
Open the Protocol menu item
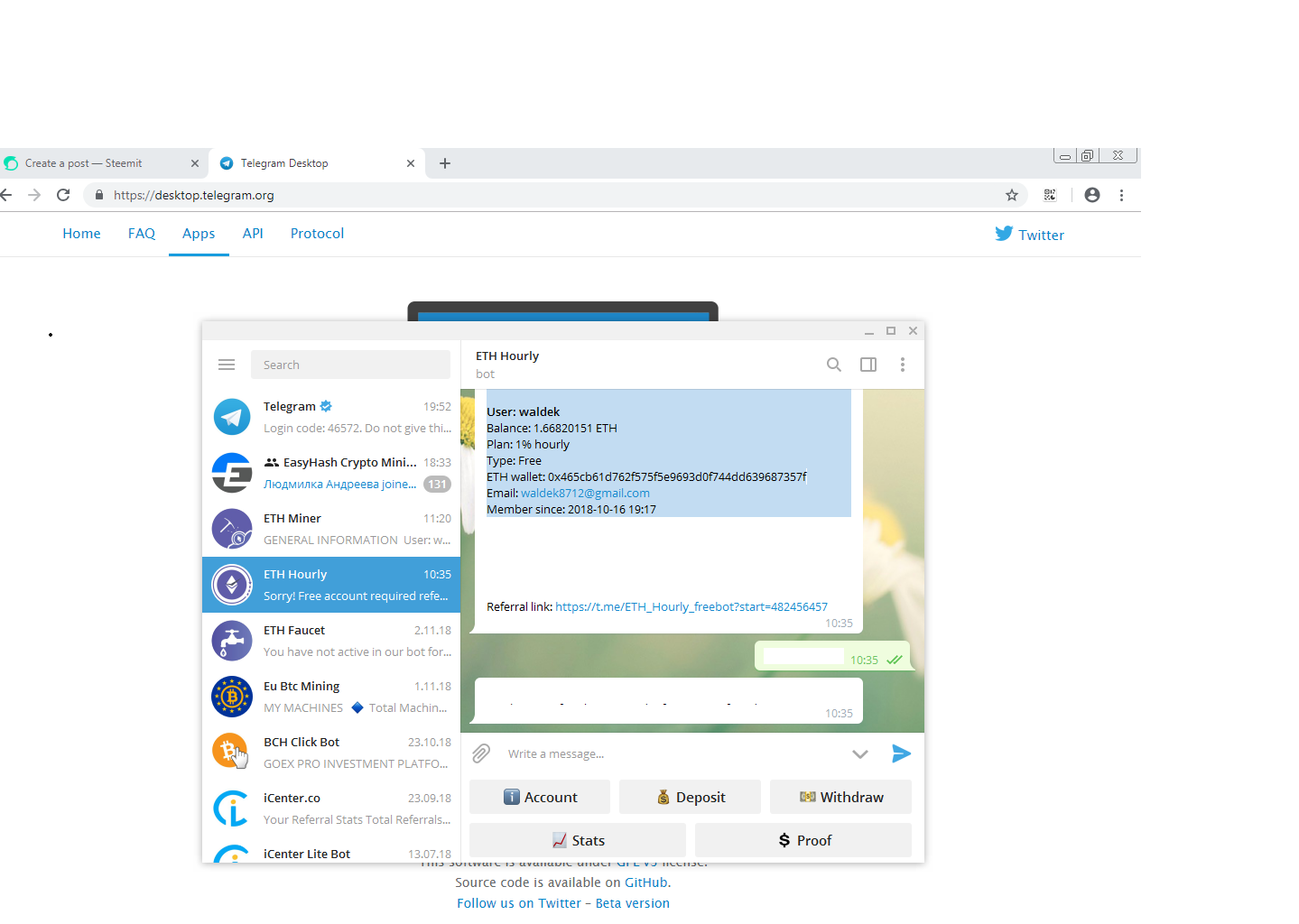[317, 234]
